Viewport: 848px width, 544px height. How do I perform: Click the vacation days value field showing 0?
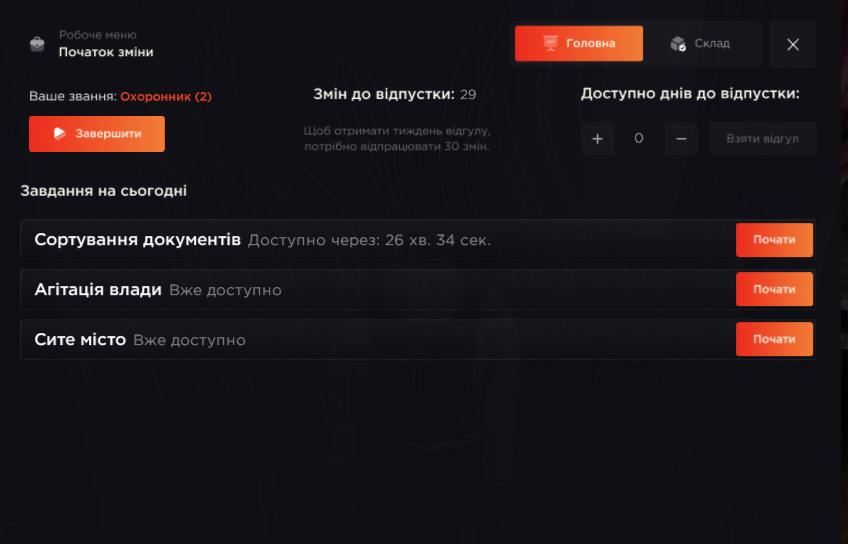(639, 139)
